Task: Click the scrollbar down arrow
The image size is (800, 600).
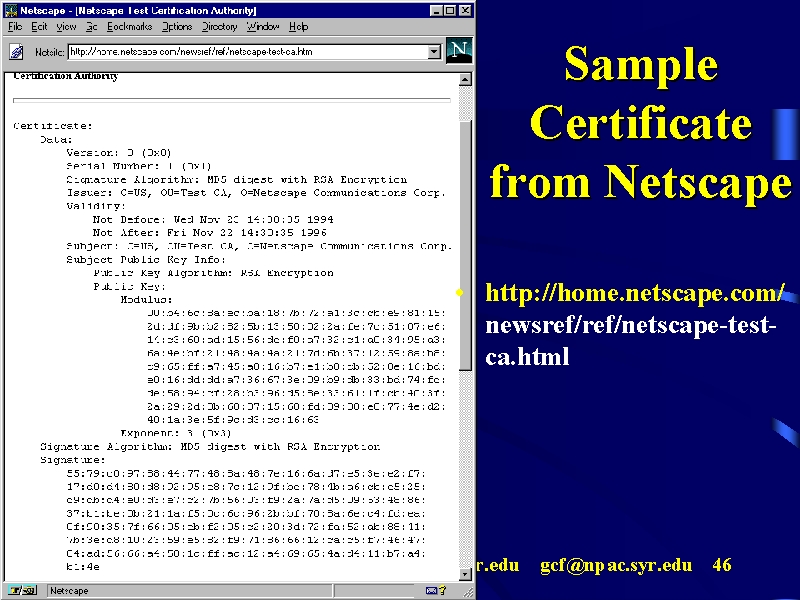Action: 465,574
